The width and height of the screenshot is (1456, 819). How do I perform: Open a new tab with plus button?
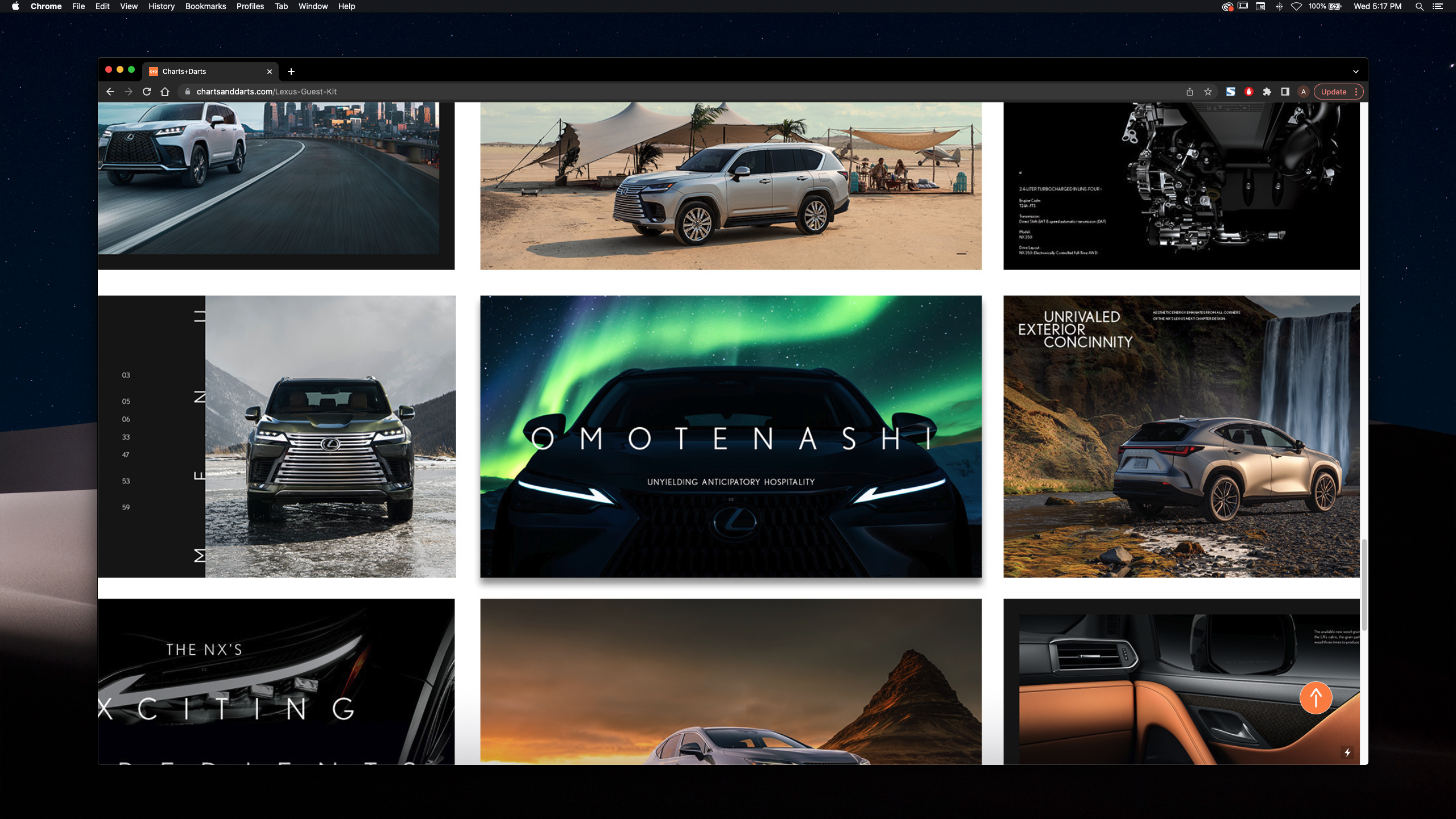coord(291,72)
